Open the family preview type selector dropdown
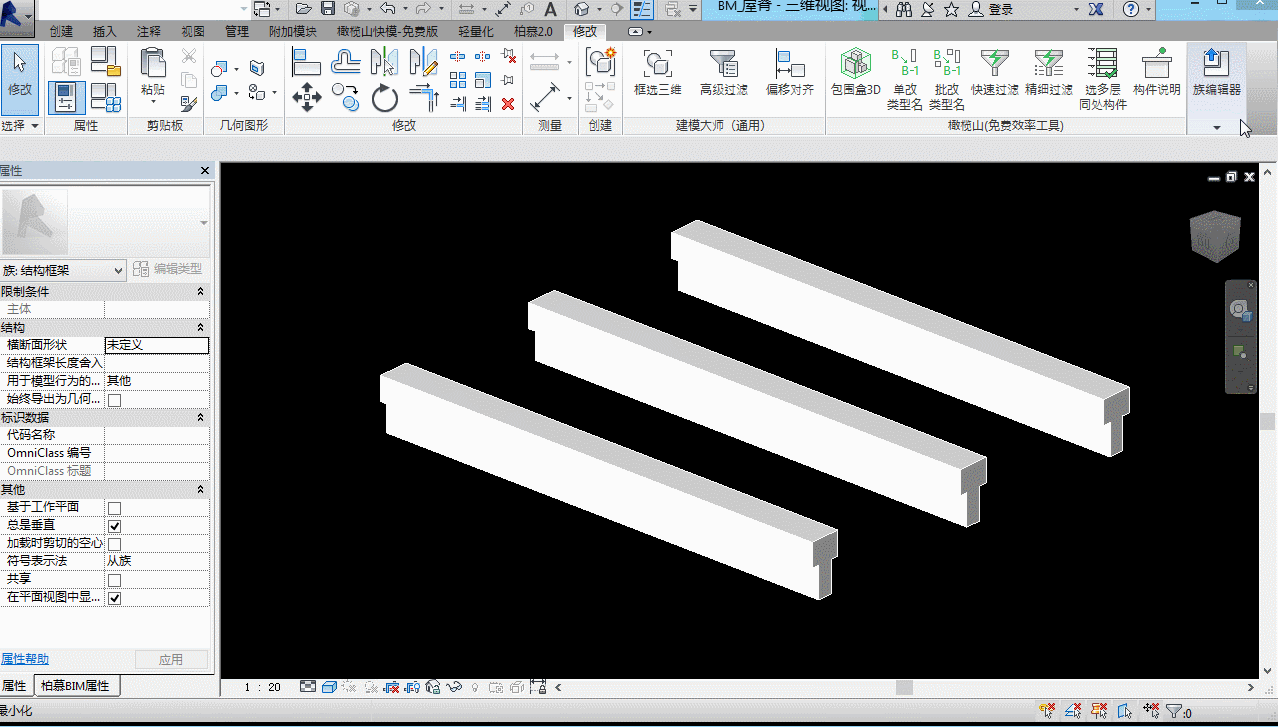 point(204,222)
